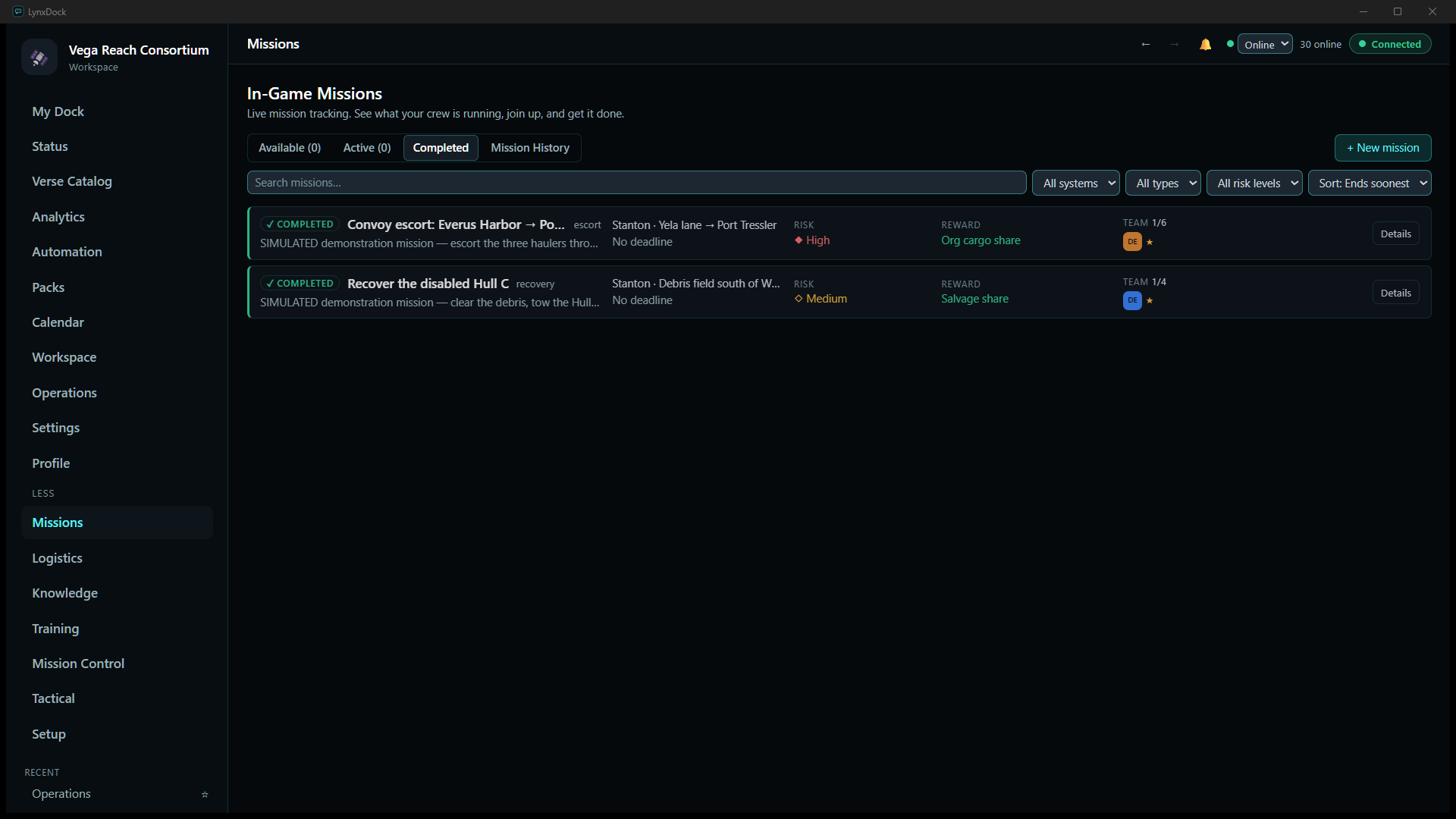Click the Recover the disabled Hull C title
The image size is (1456, 819).
click(x=428, y=284)
